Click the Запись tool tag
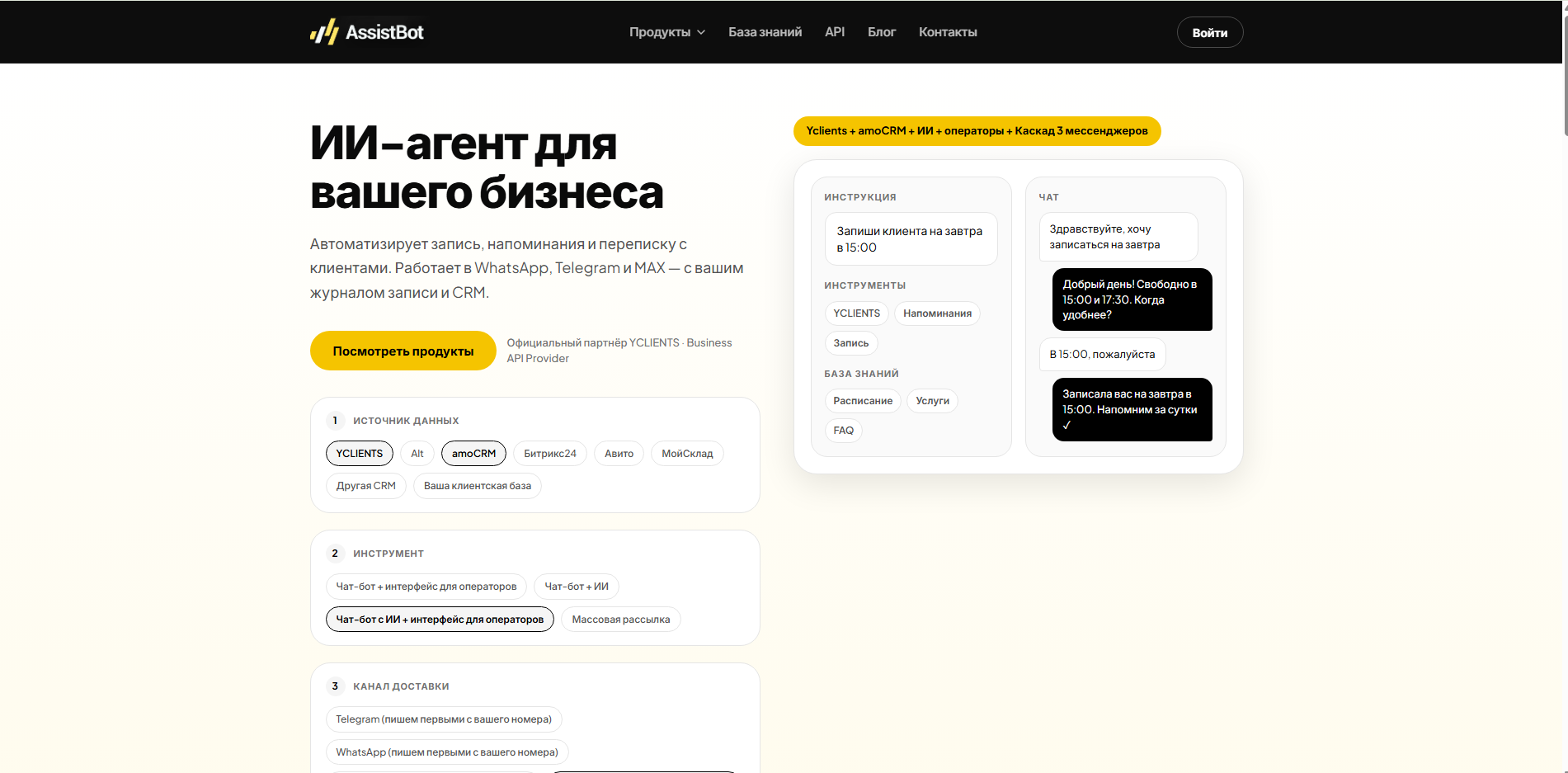1568x773 pixels. (851, 343)
